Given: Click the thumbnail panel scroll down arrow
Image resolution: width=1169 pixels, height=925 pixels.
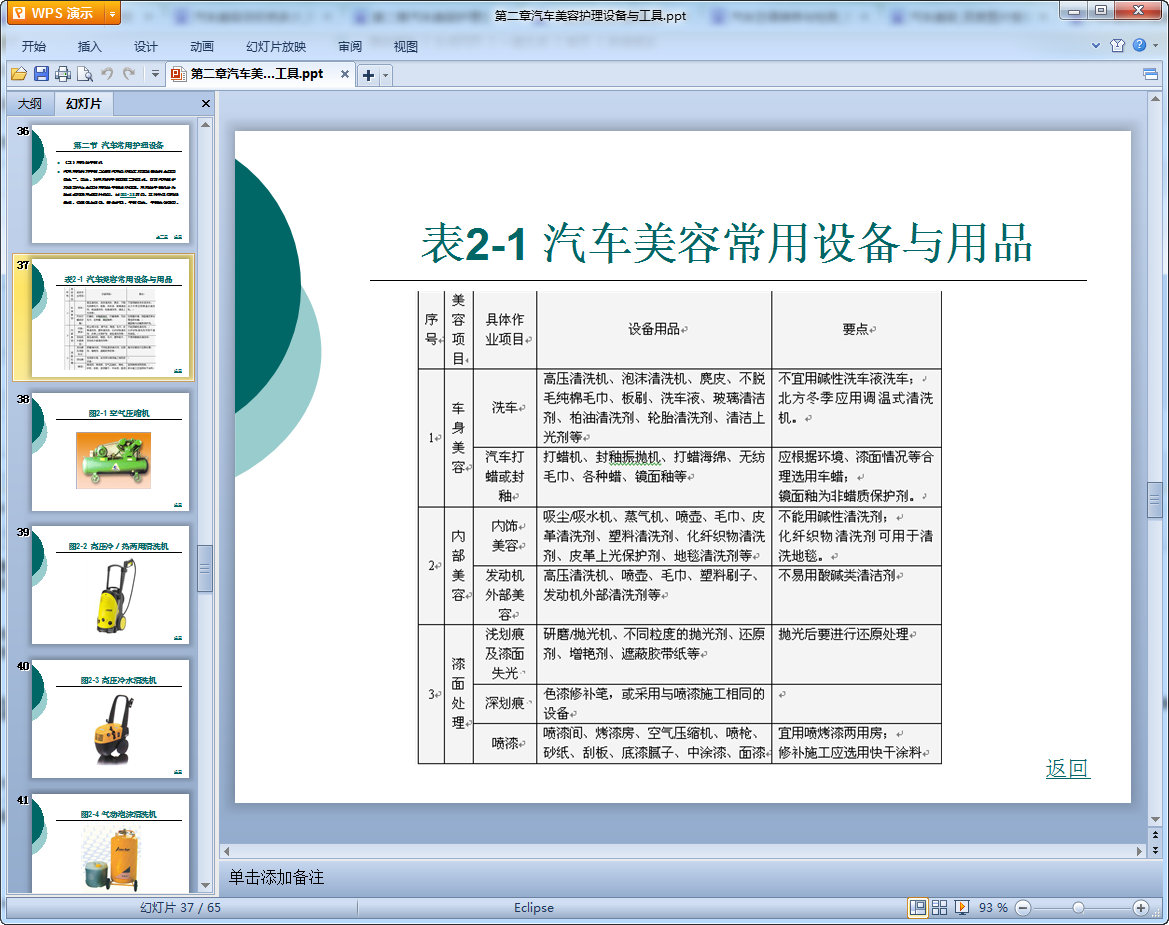Looking at the screenshot, I should pos(205,885).
